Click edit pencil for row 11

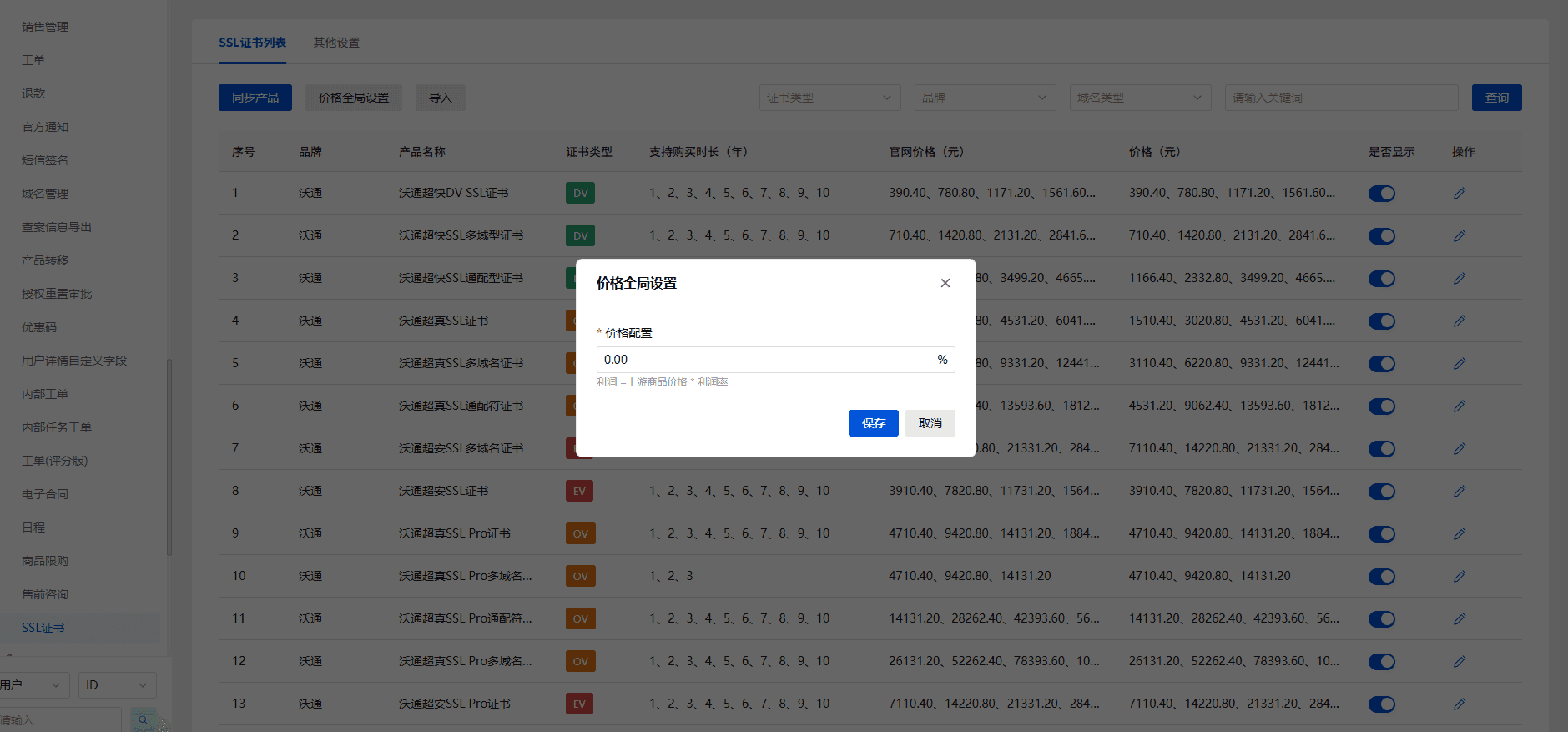[1460, 619]
